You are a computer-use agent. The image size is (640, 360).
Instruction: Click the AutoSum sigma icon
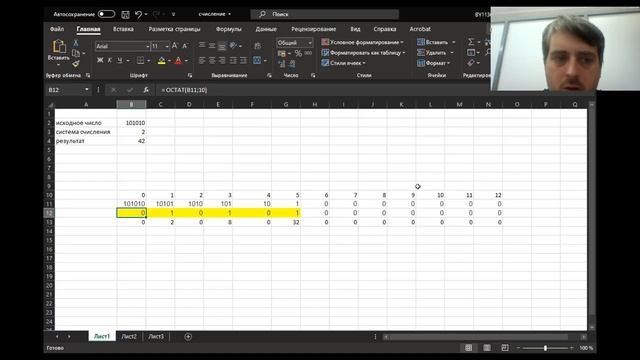coord(471,42)
